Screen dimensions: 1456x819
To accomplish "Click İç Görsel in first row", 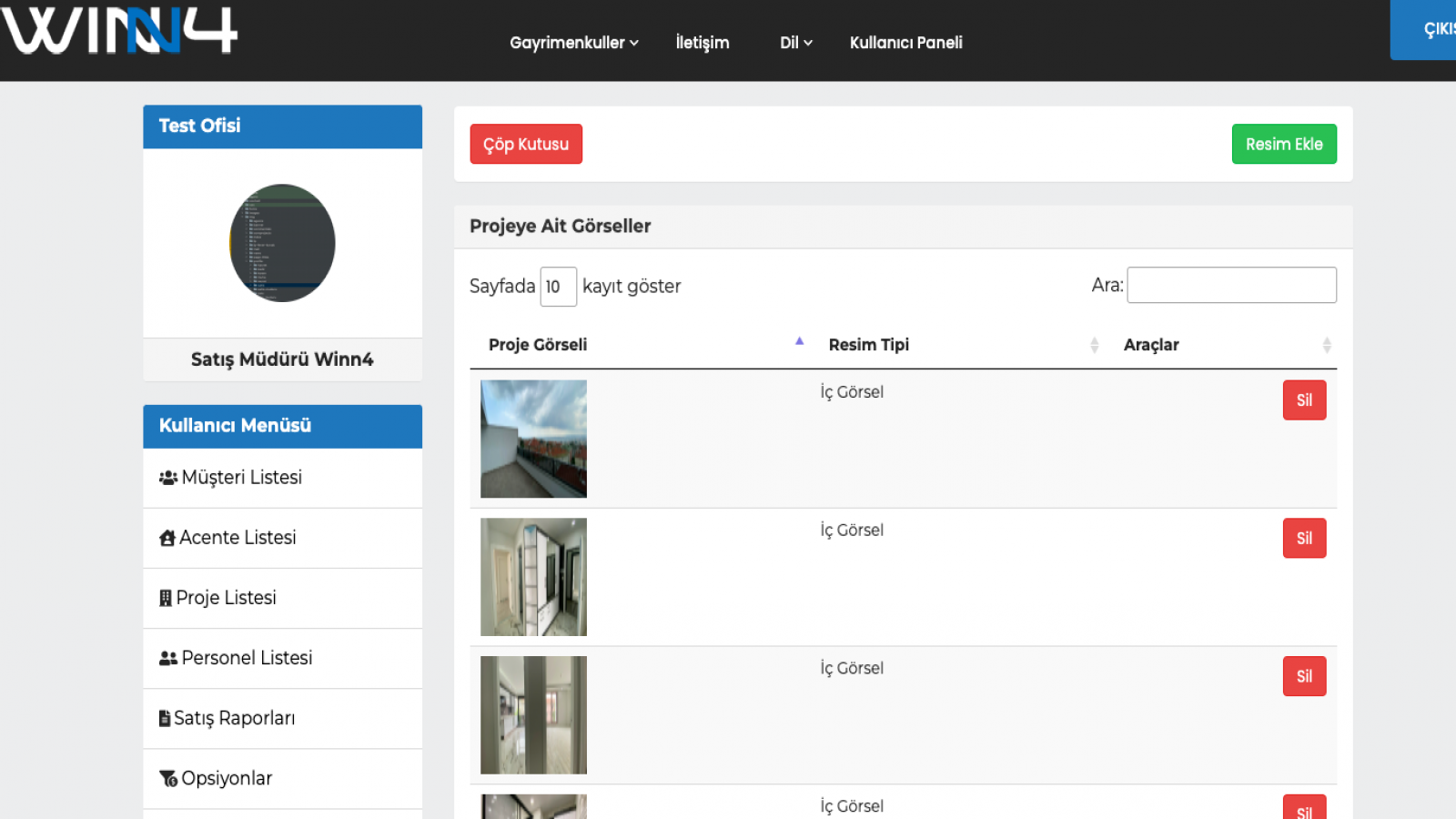I will click(852, 392).
